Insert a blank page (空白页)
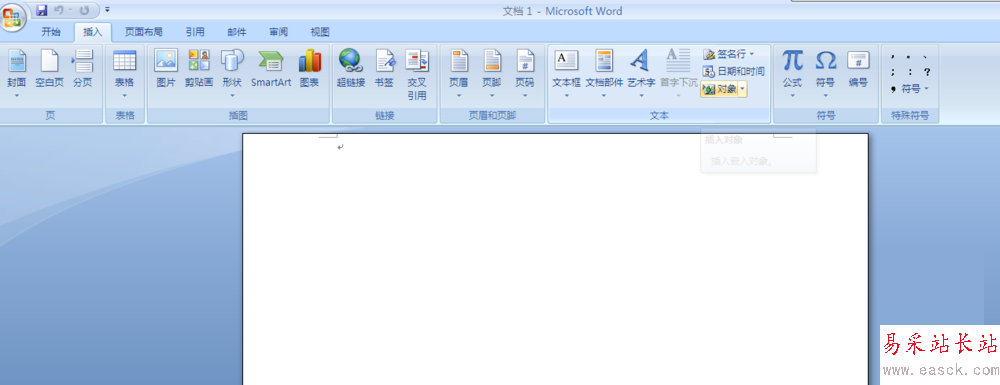 [49, 69]
